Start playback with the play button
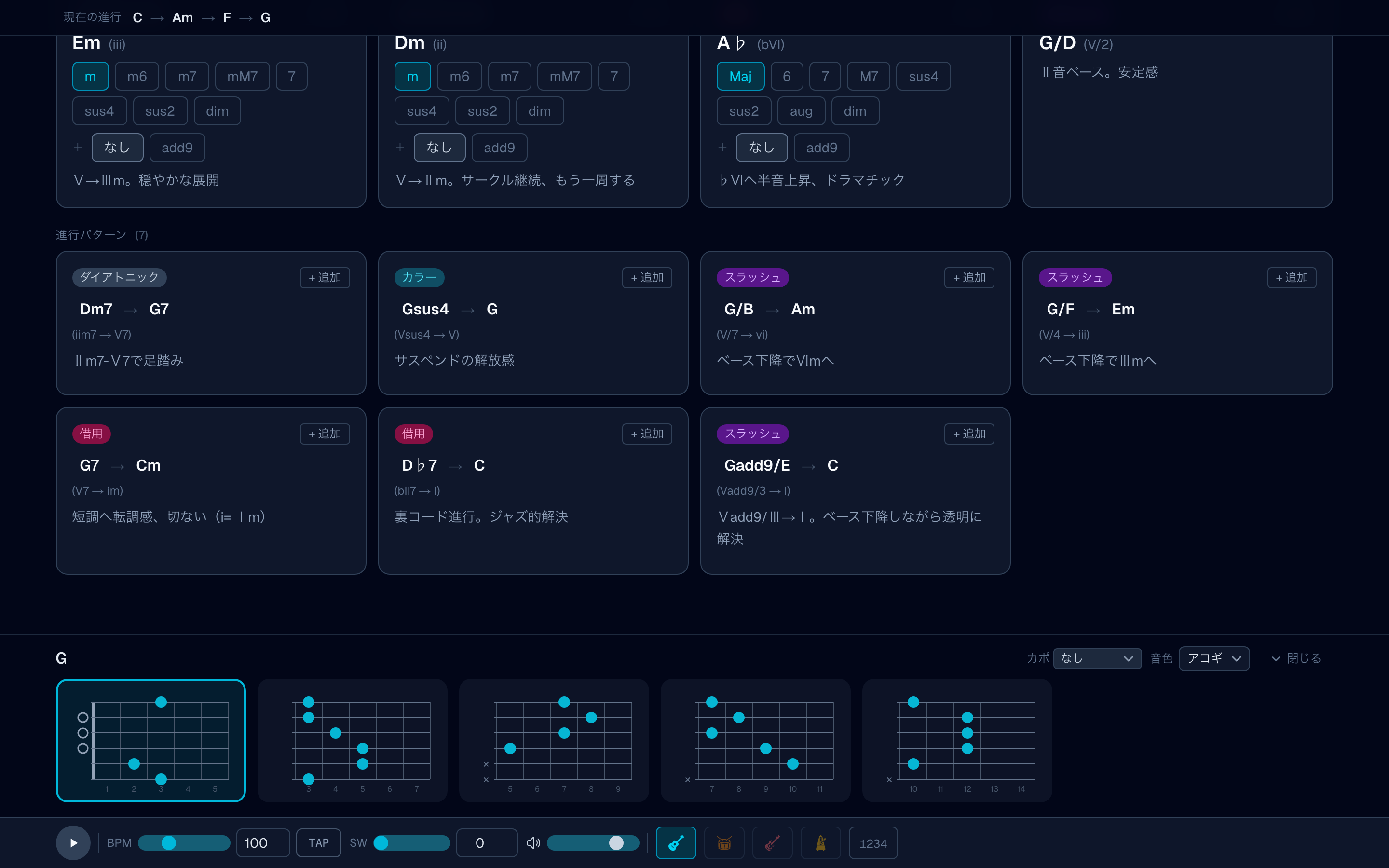Viewport: 1389px width, 868px height. point(73,842)
